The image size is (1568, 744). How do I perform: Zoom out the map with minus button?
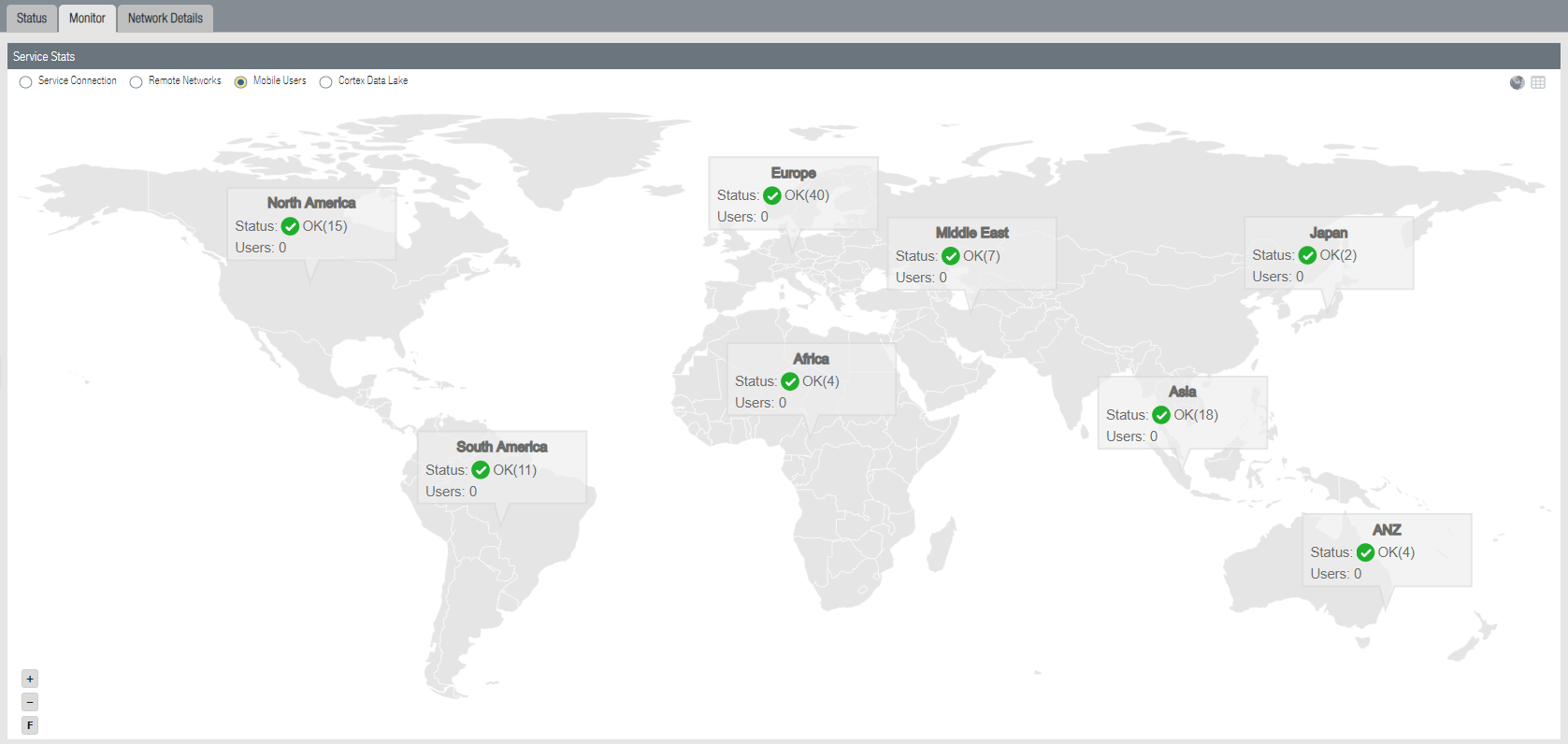click(x=30, y=702)
